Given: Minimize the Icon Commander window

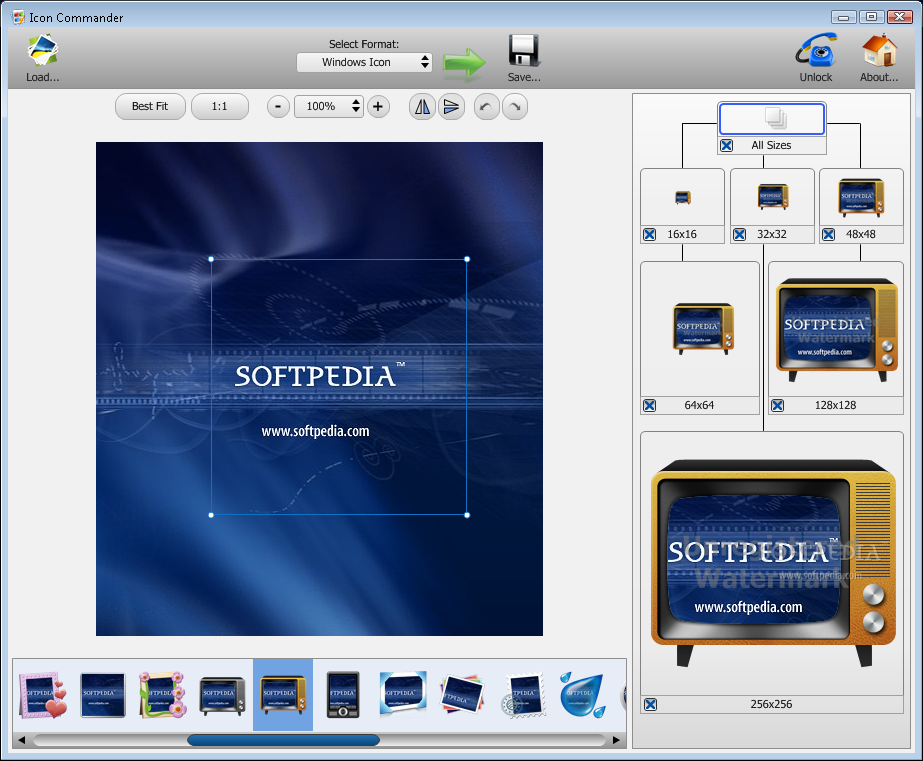Looking at the screenshot, I should coord(844,17).
